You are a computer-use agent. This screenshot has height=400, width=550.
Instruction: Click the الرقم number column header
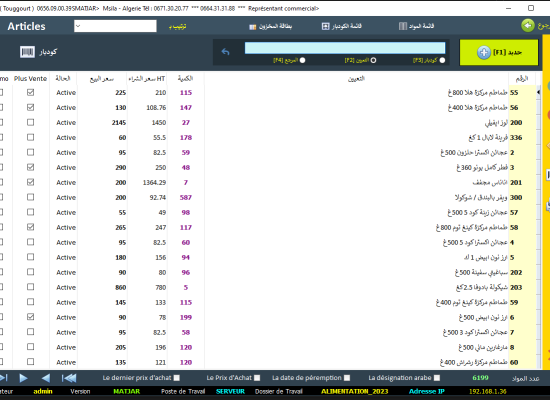(x=522, y=79)
